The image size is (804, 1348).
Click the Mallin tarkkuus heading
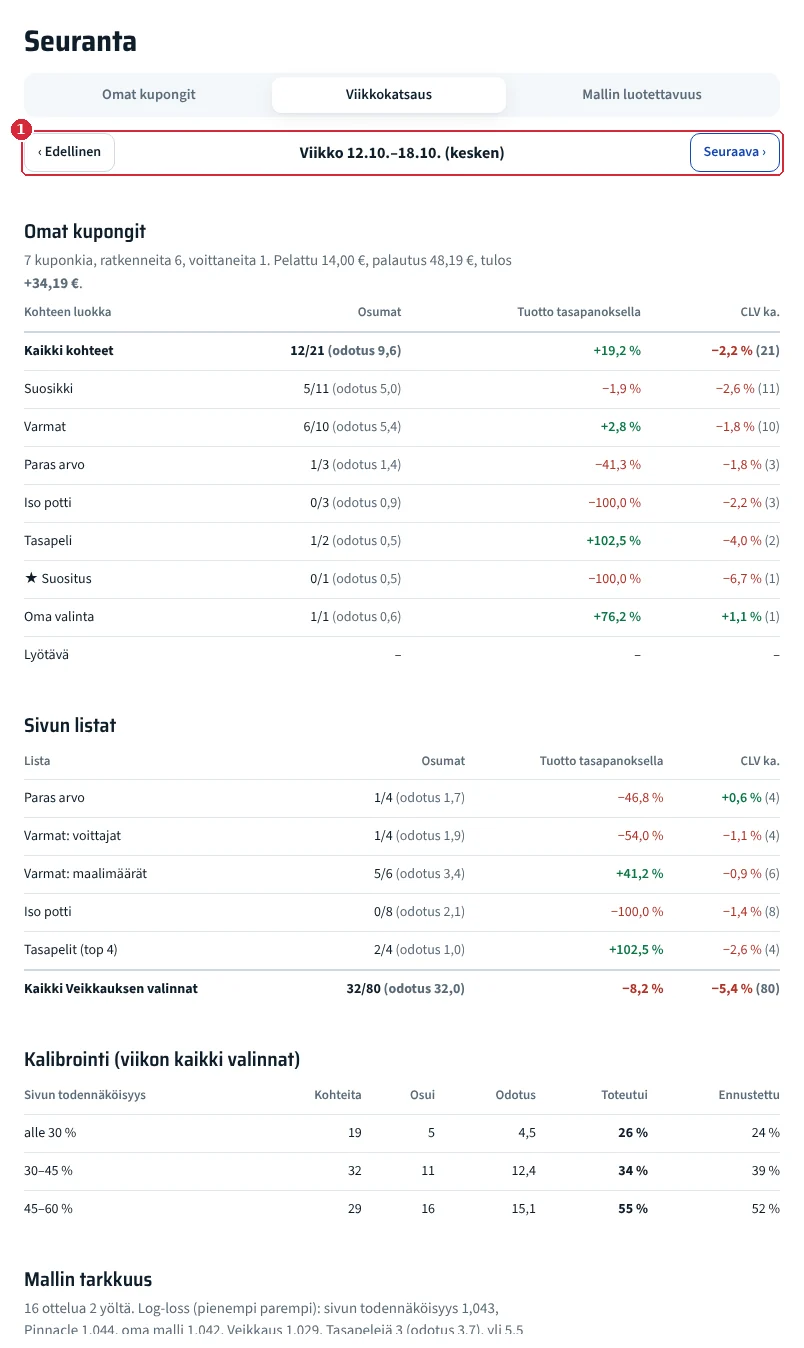click(x=88, y=1279)
